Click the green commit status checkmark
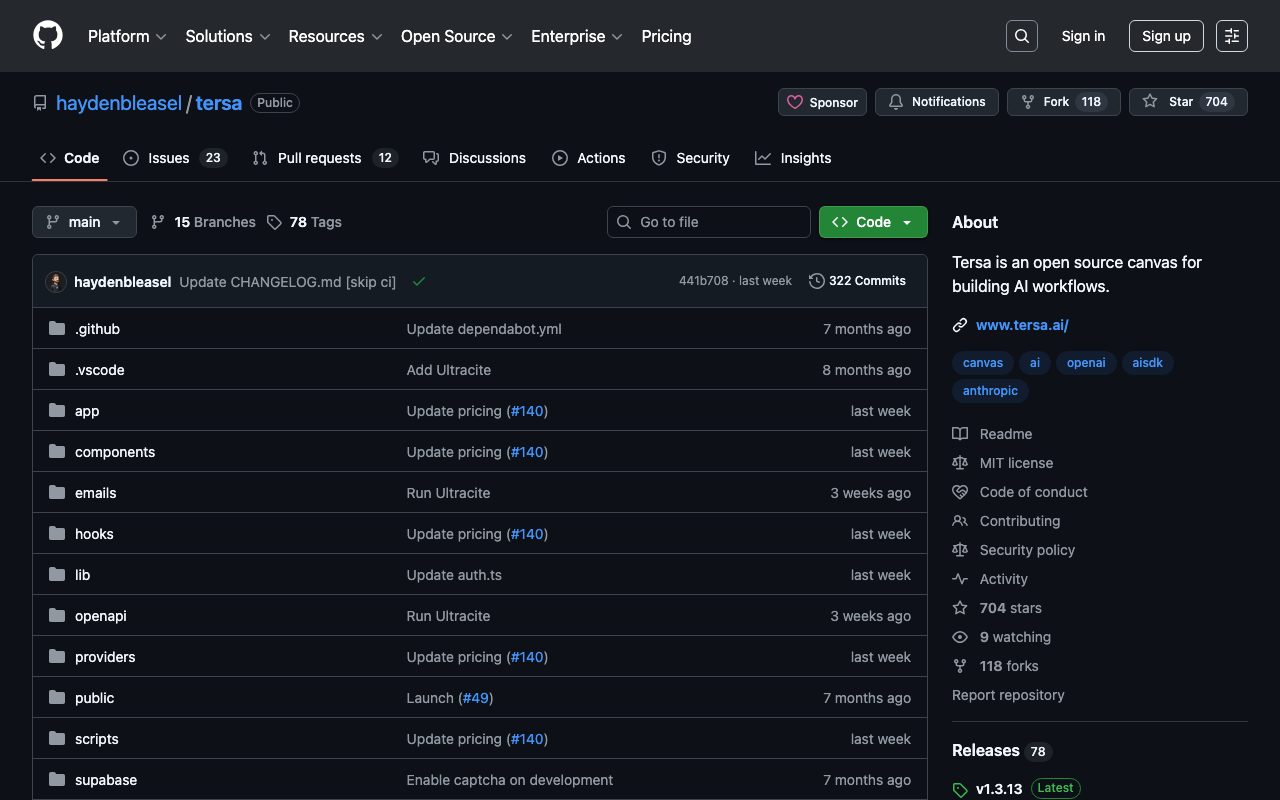 (419, 282)
